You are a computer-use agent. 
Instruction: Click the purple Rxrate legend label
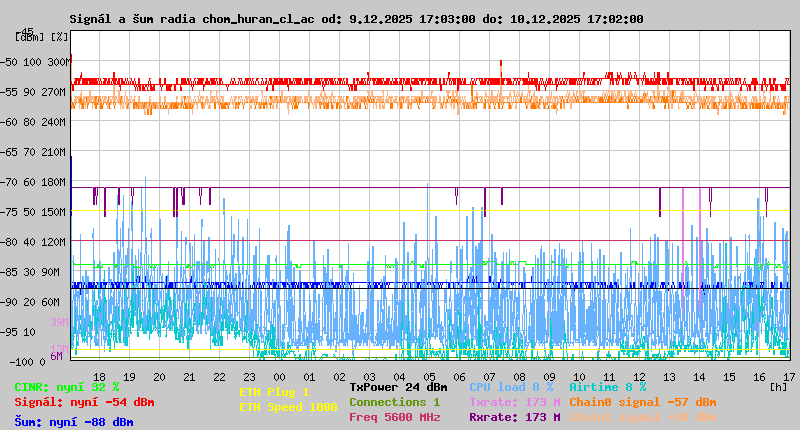(x=514, y=417)
